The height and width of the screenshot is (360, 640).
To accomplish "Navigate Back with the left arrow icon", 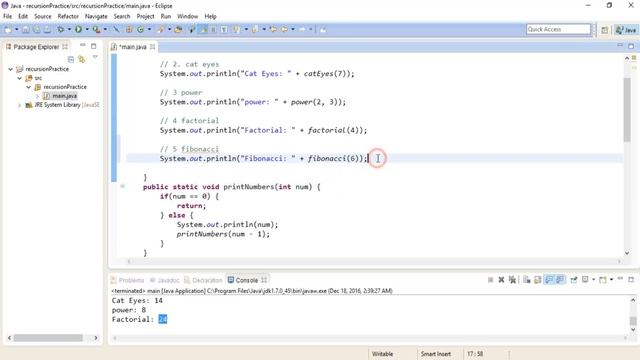I will coord(284,29).
